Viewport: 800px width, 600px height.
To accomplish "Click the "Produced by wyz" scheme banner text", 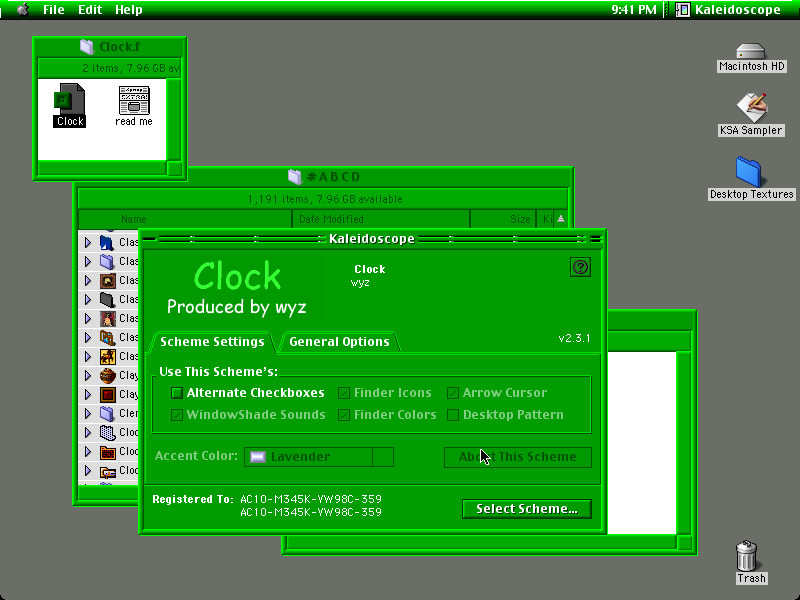I will 237,307.
